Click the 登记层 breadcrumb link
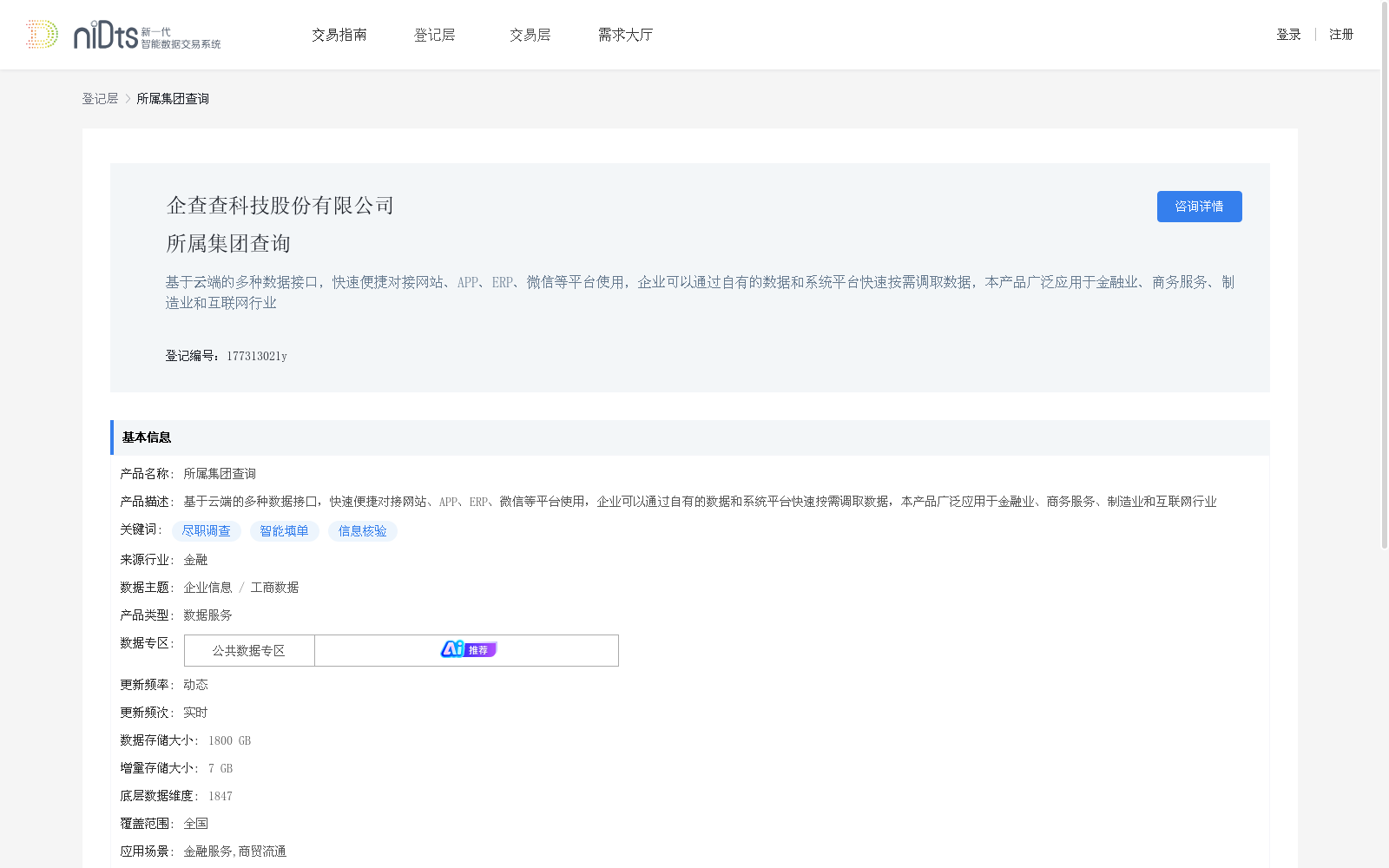 100,99
